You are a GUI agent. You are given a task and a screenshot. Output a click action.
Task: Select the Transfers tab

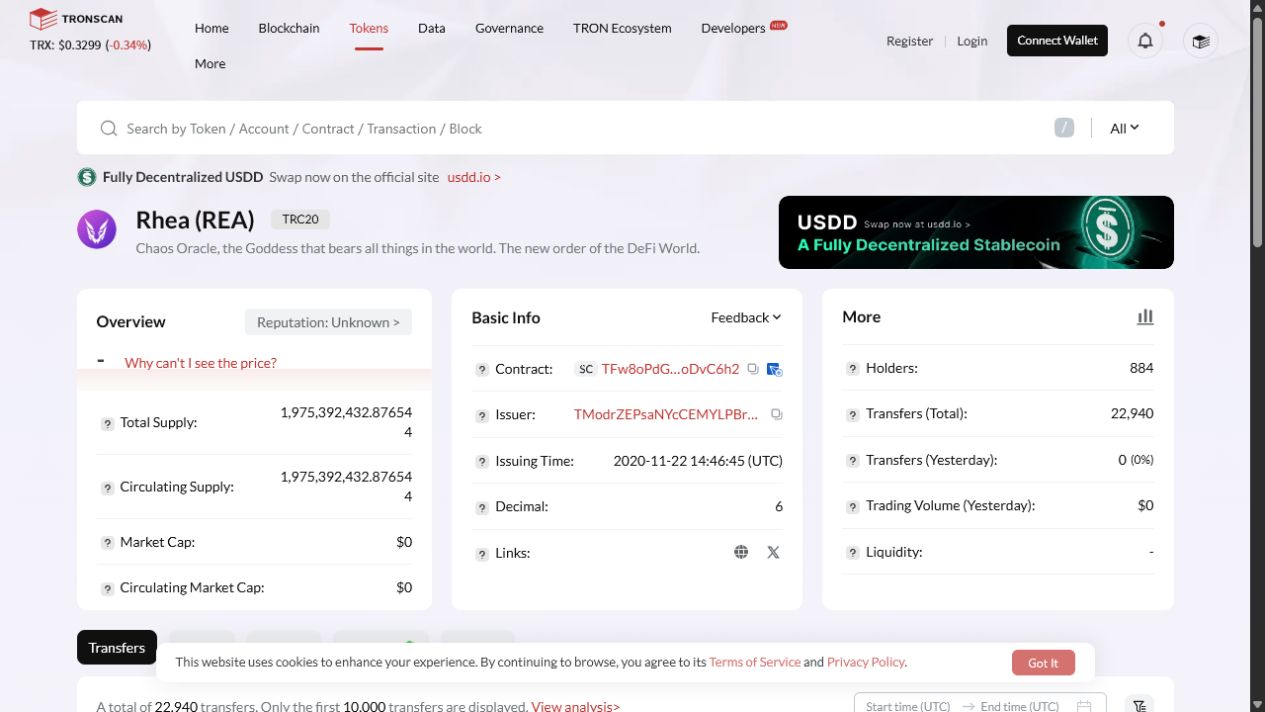[x=117, y=647]
